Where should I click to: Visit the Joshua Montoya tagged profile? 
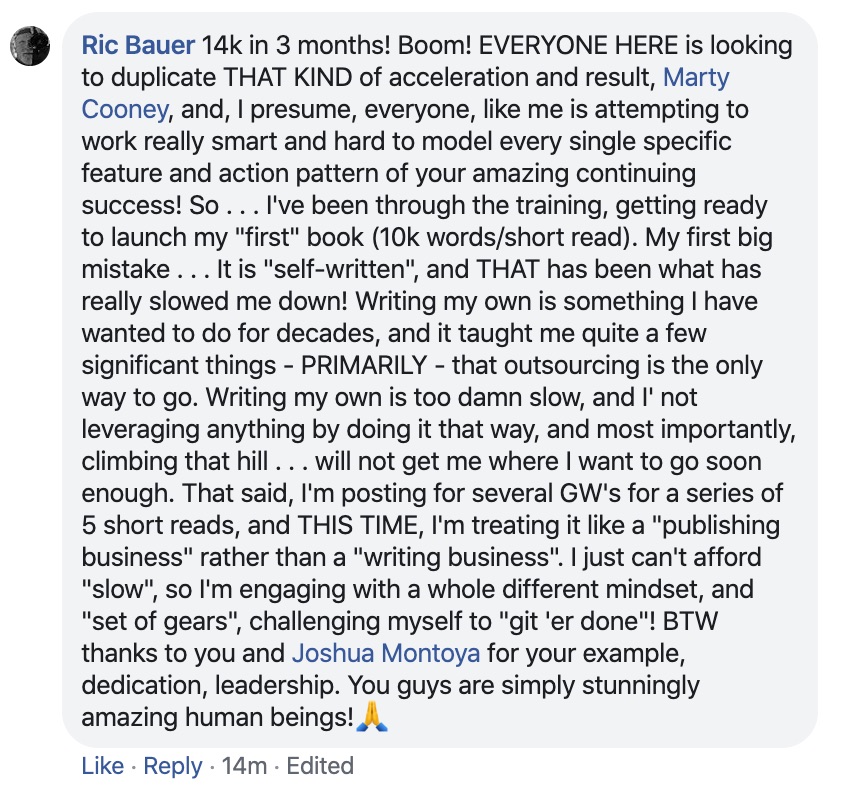click(386, 653)
